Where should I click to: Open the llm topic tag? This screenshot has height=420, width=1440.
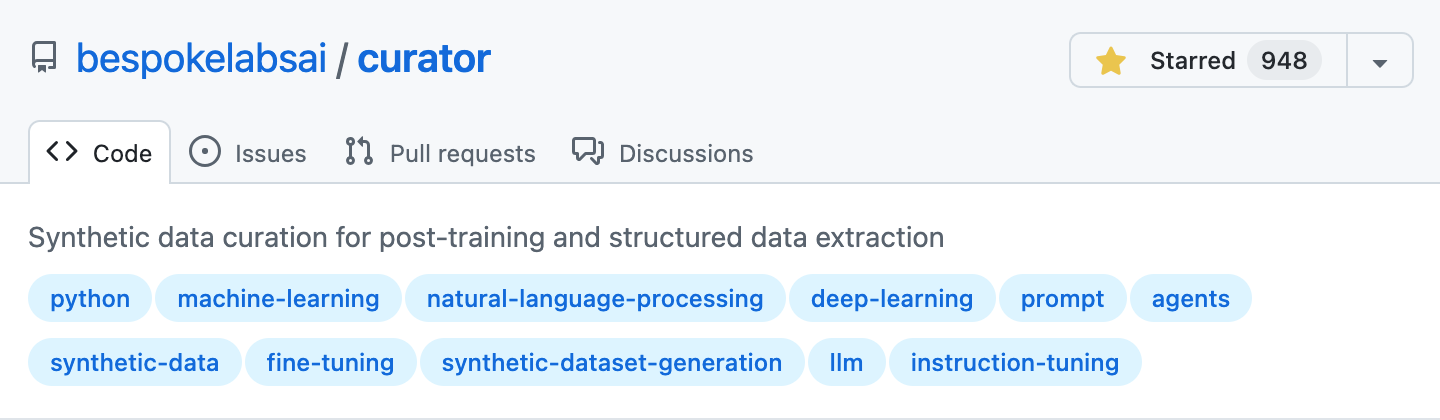click(x=846, y=362)
